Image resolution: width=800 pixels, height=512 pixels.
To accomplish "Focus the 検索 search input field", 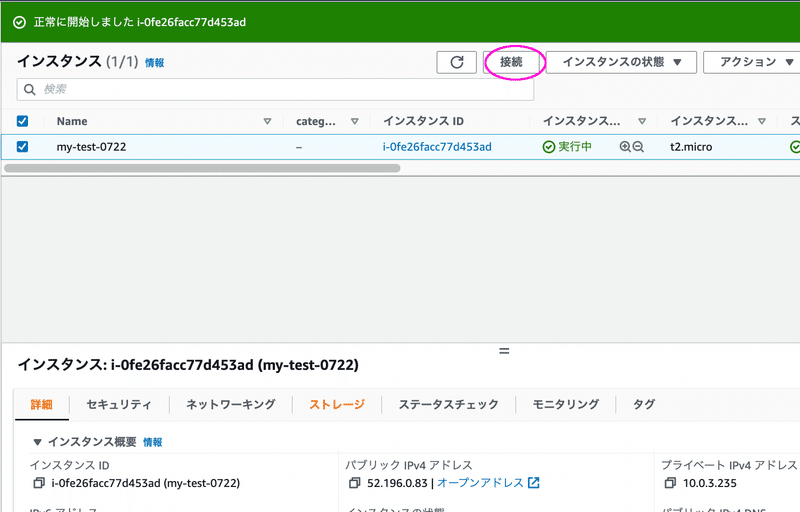I will coord(276,89).
